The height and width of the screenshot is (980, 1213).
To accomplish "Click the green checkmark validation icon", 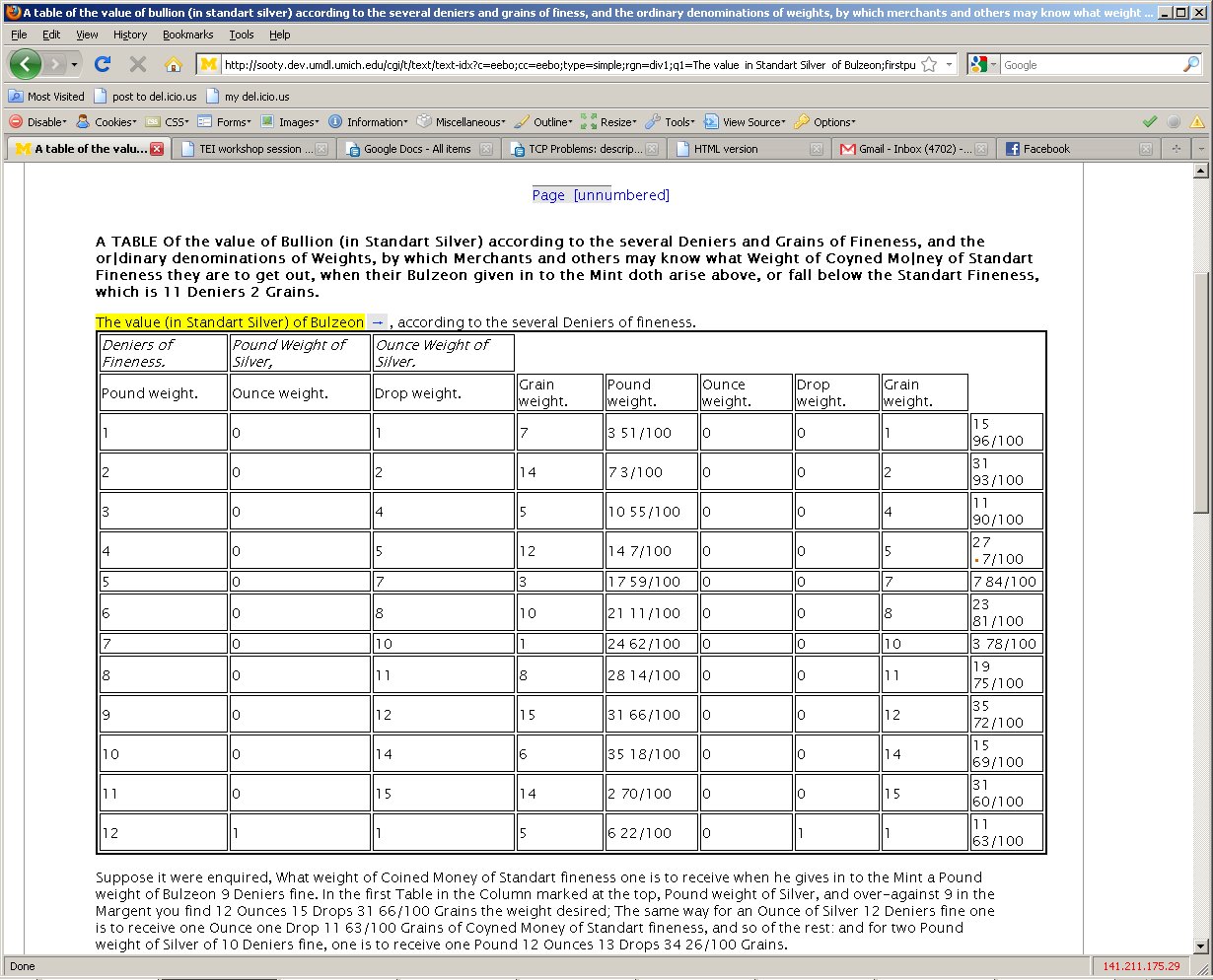I will point(1149,121).
